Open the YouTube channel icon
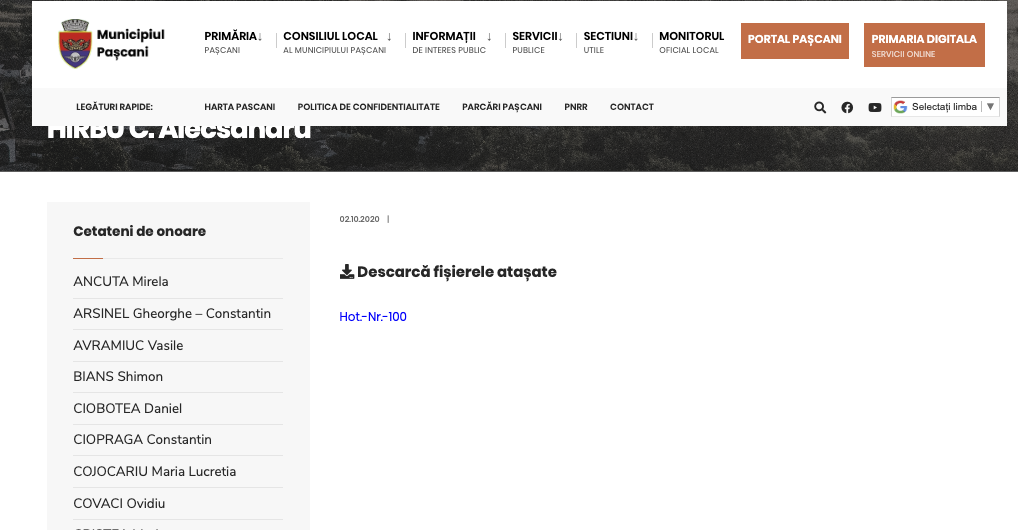This screenshot has width=1018, height=530. [875, 107]
